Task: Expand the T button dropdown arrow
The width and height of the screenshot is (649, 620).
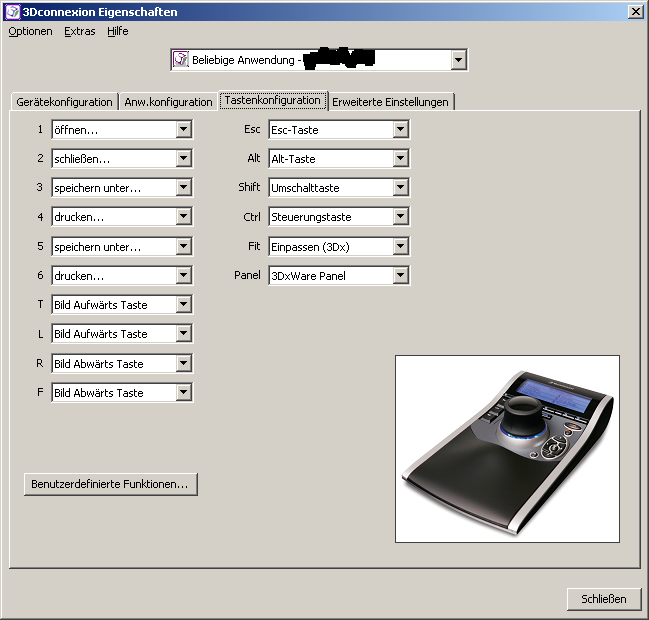Action: [183, 305]
